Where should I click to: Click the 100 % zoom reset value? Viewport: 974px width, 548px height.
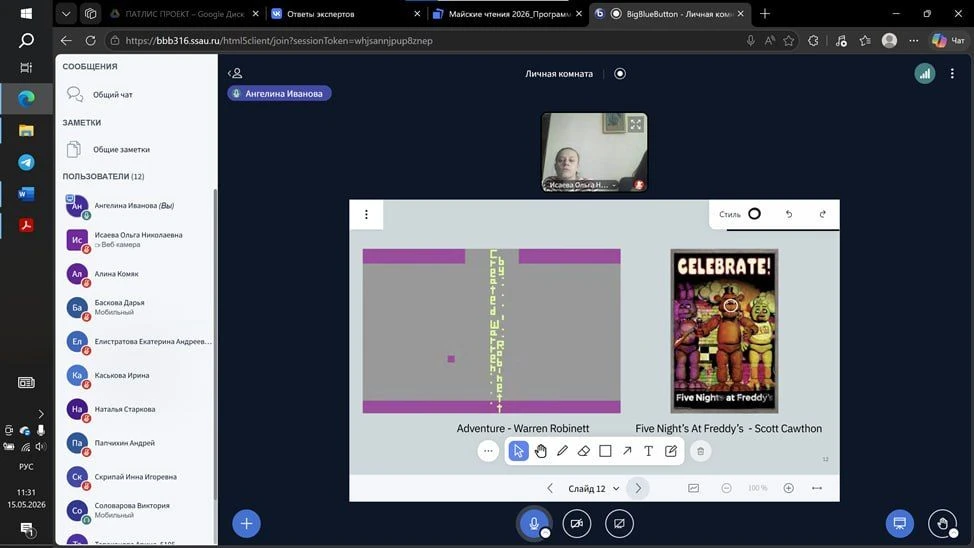point(757,488)
